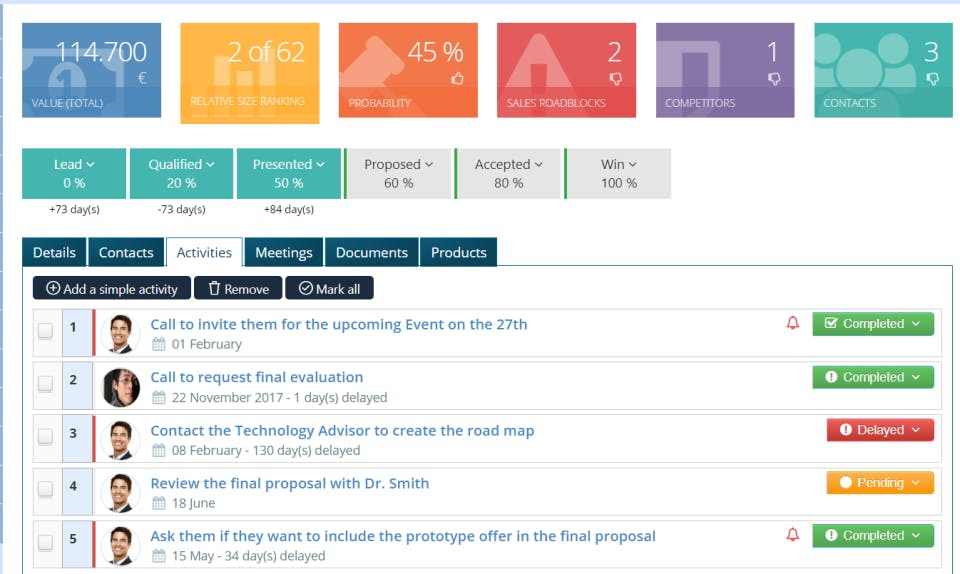Open the Proposed 60 % stage dropdown

click(398, 173)
